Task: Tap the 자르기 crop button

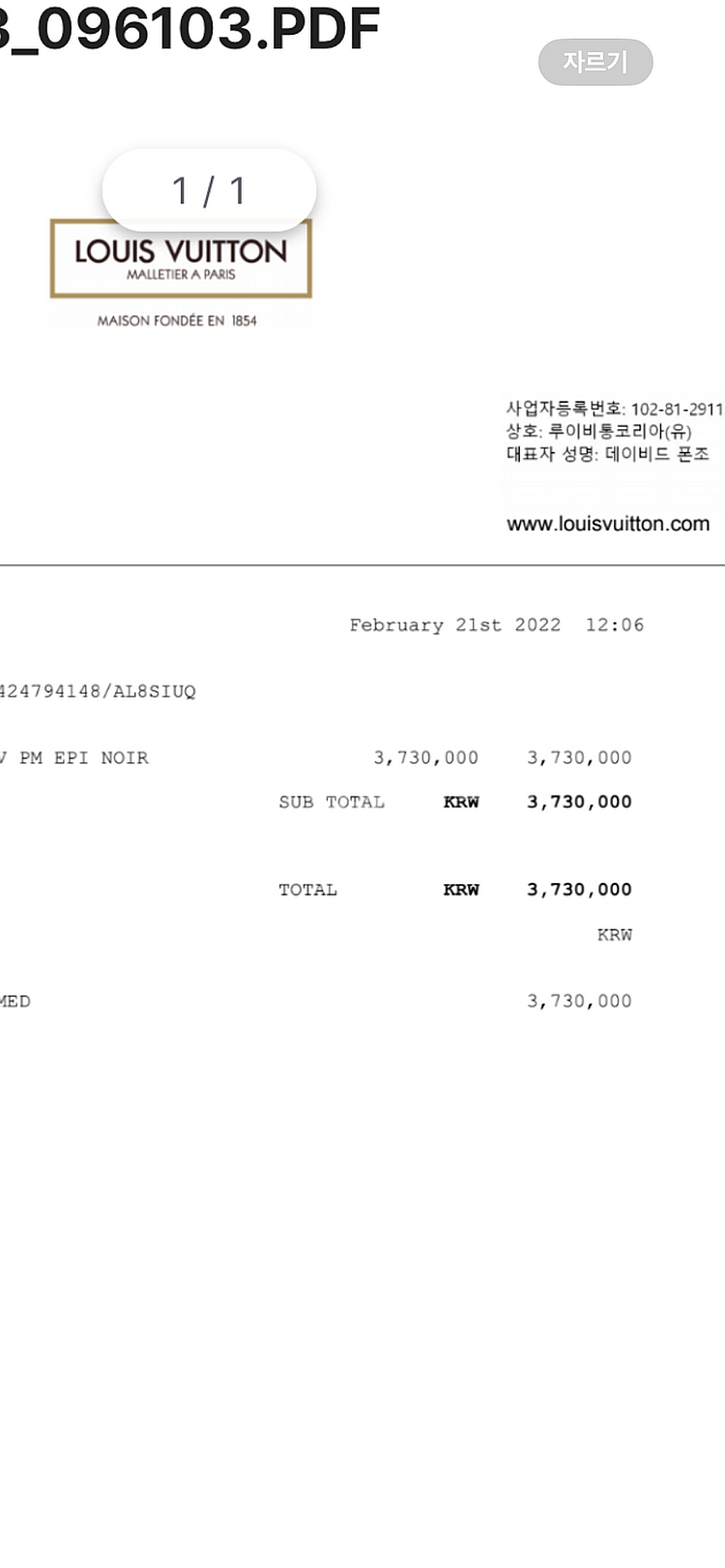Action: [595, 62]
